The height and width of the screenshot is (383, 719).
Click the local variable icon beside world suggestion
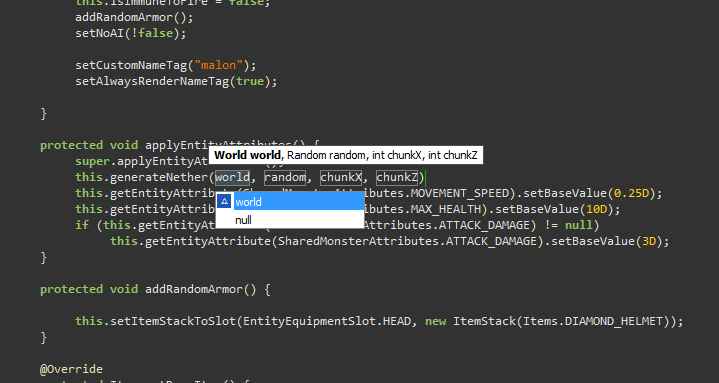click(224, 201)
